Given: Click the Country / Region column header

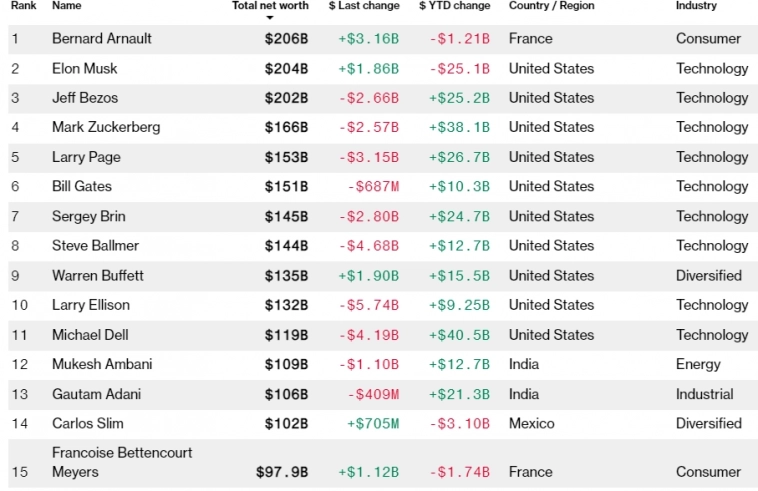Looking at the screenshot, I should click(x=551, y=6).
